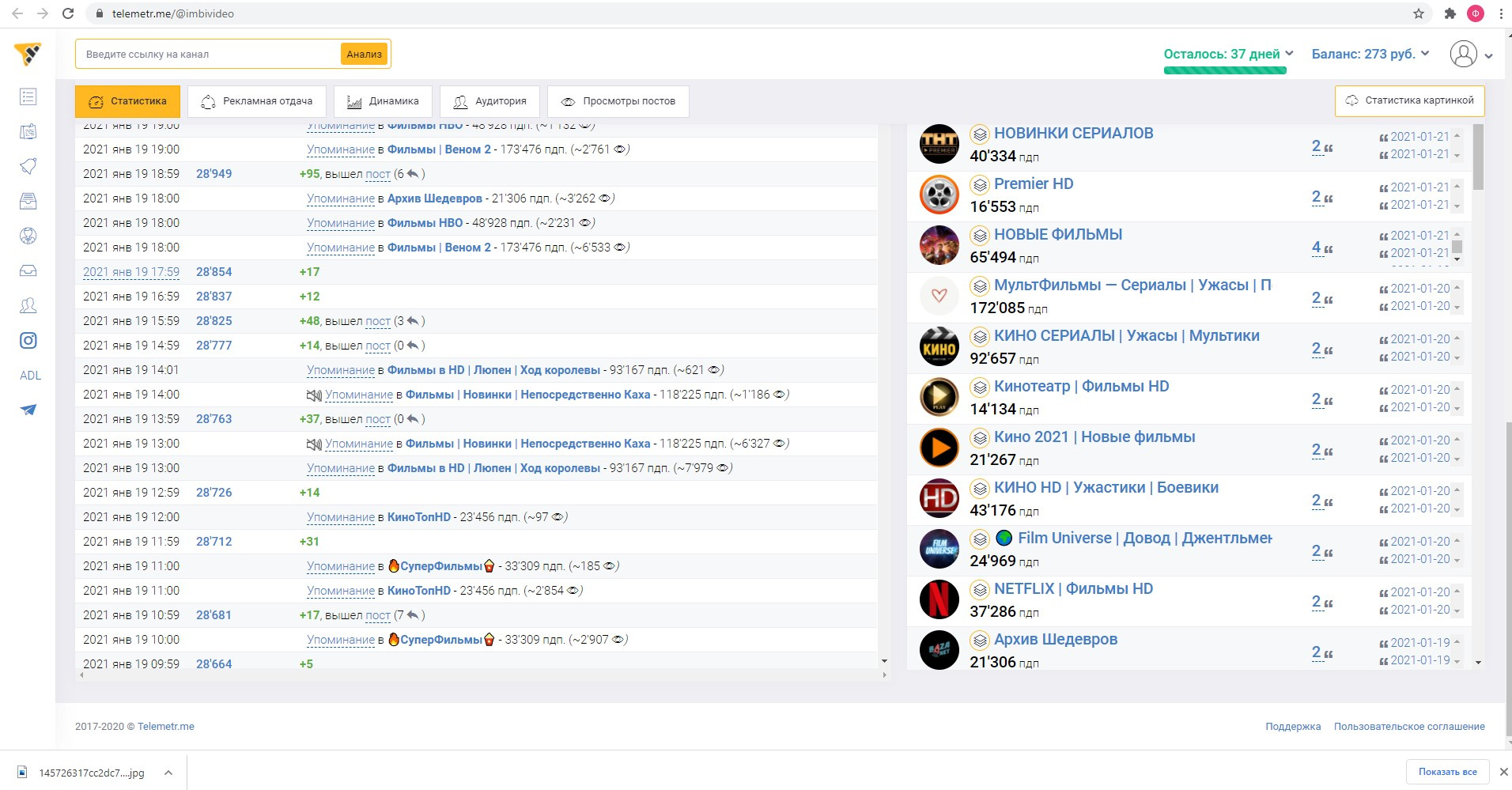Open the people icon in left sidebar
The width and height of the screenshot is (1512, 790).
(x=28, y=305)
